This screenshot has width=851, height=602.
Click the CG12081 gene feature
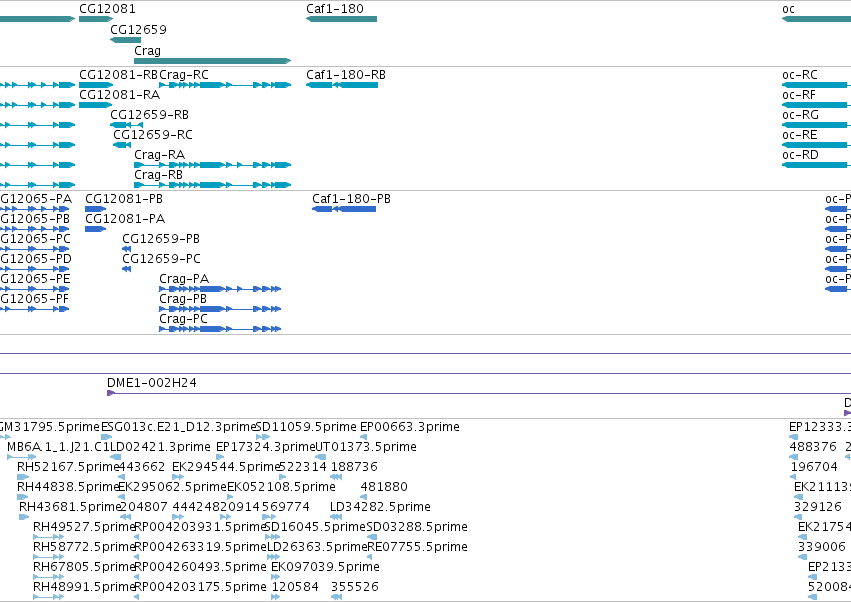coord(96,19)
